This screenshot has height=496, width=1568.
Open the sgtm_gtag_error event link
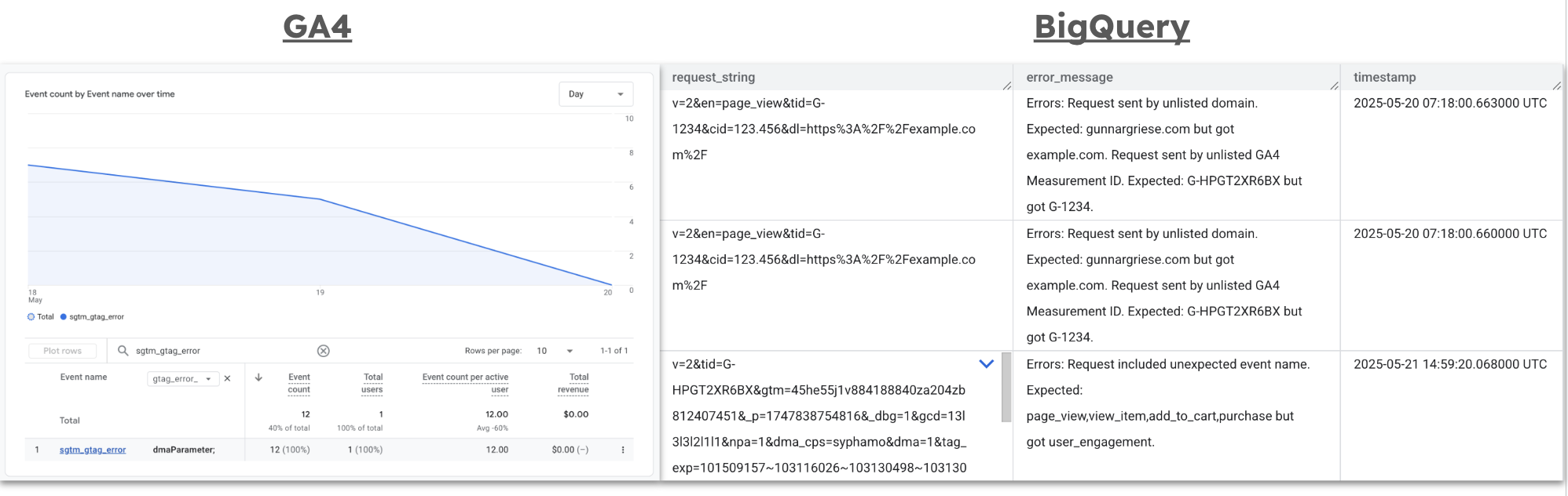[93, 450]
